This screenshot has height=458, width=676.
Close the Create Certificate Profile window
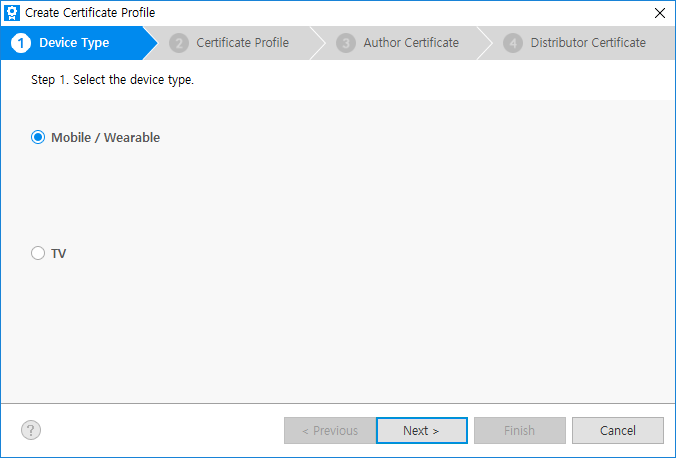tap(659, 13)
